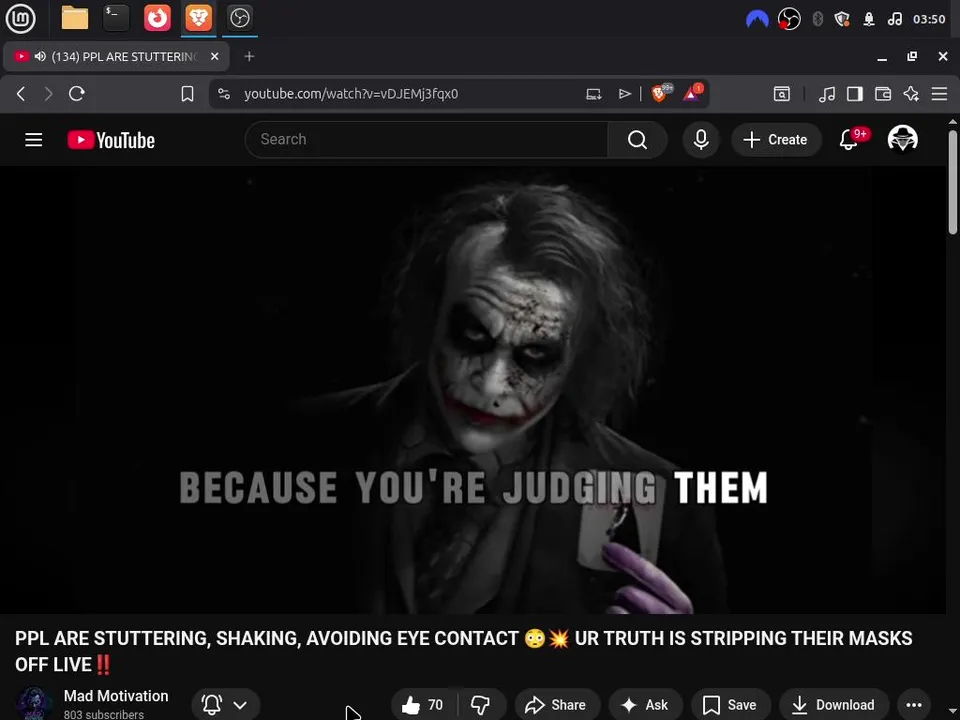Viewport: 960px width, 720px height.
Task: Click the media router play icon in address bar
Action: coord(624,94)
